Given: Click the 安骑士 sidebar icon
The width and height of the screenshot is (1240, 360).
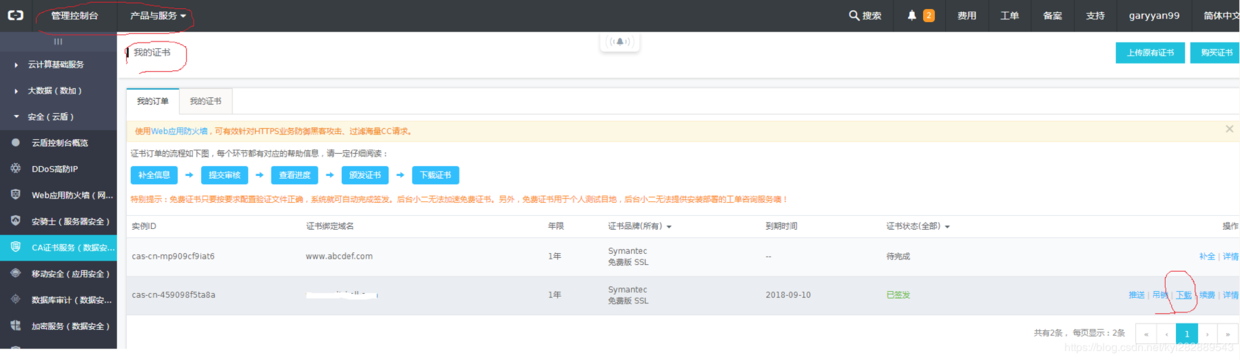Looking at the screenshot, I should [x=15, y=220].
